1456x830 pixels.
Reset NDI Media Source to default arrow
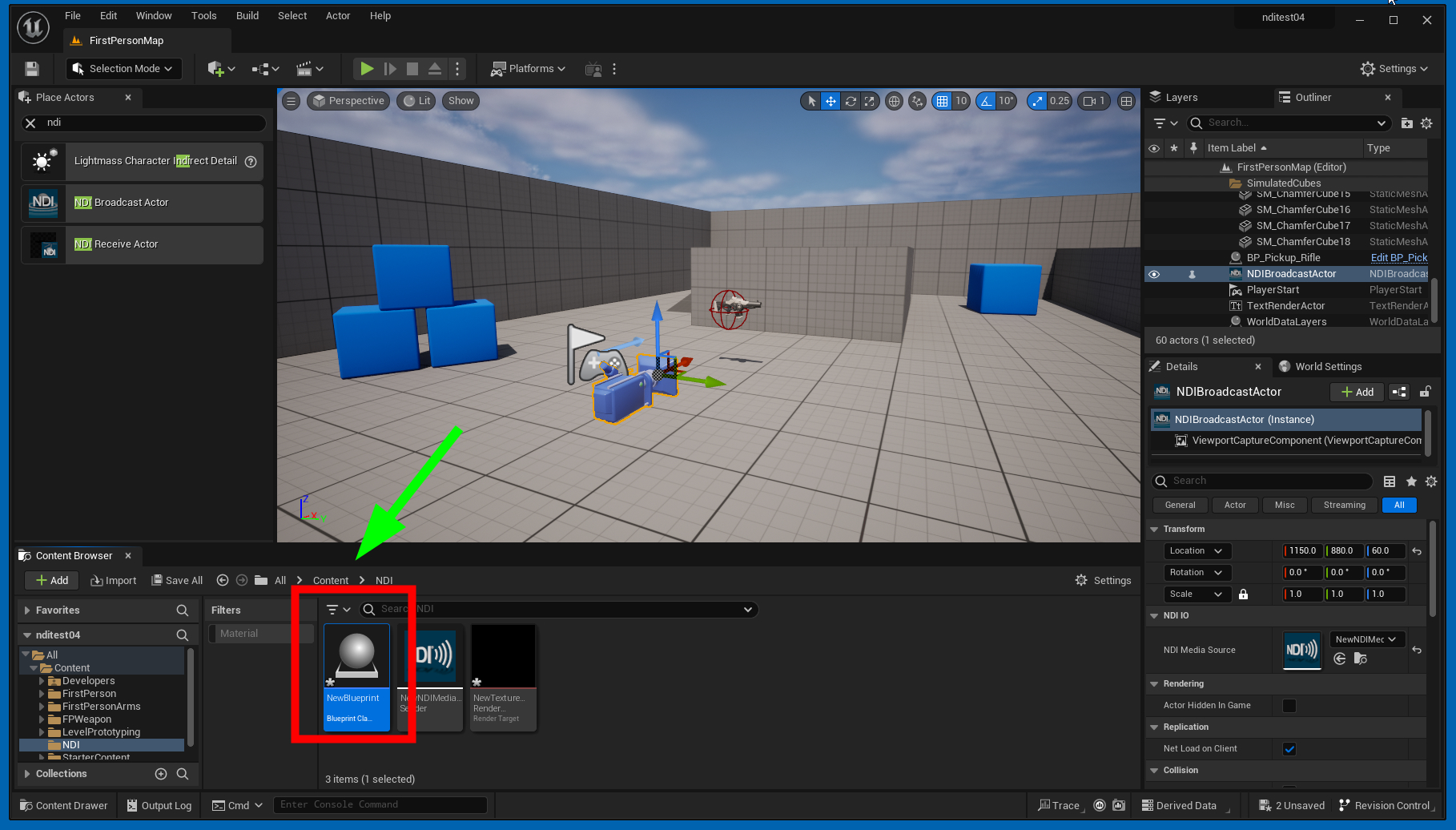pyautogui.click(x=1417, y=650)
